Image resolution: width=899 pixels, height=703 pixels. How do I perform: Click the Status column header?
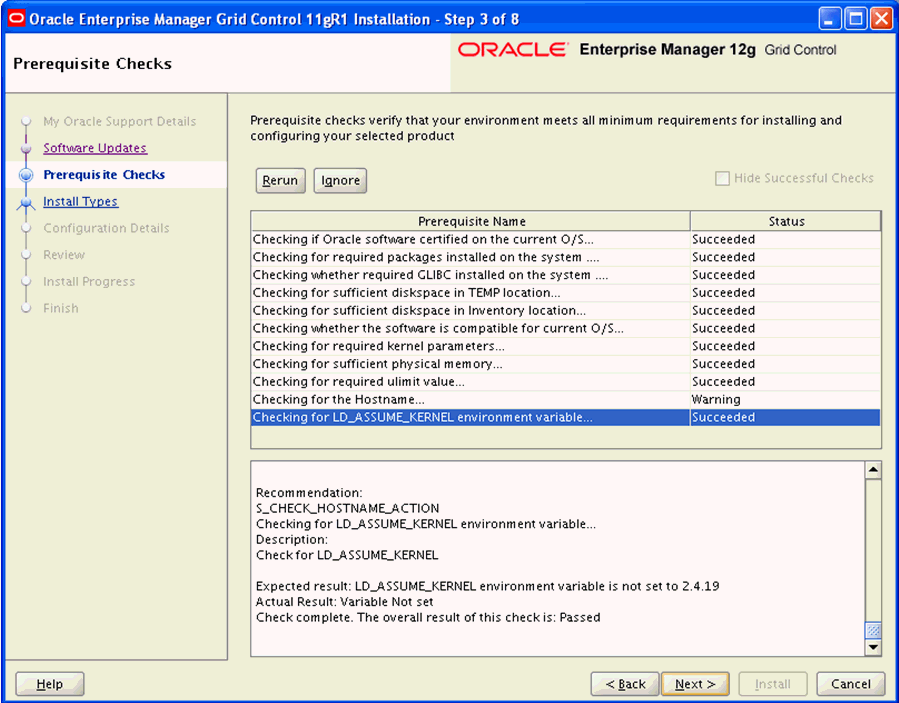[x=786, y=221]
